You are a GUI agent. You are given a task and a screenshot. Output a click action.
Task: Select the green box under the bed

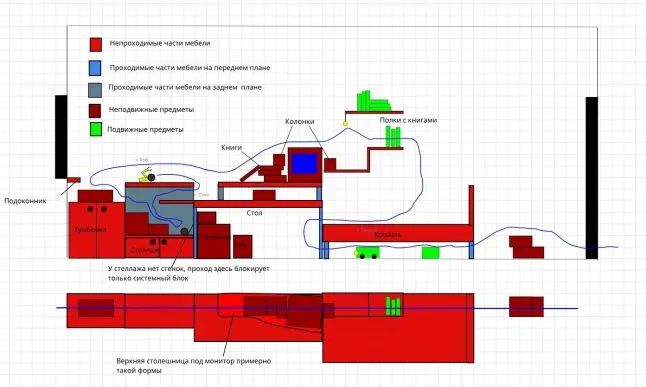[x=431, y=252]
